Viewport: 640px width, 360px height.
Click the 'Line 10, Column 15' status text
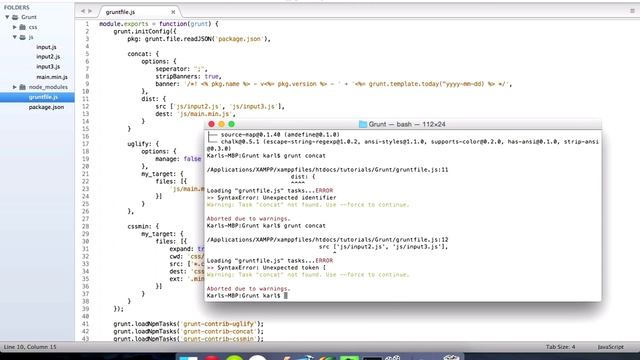coord(30,347)
